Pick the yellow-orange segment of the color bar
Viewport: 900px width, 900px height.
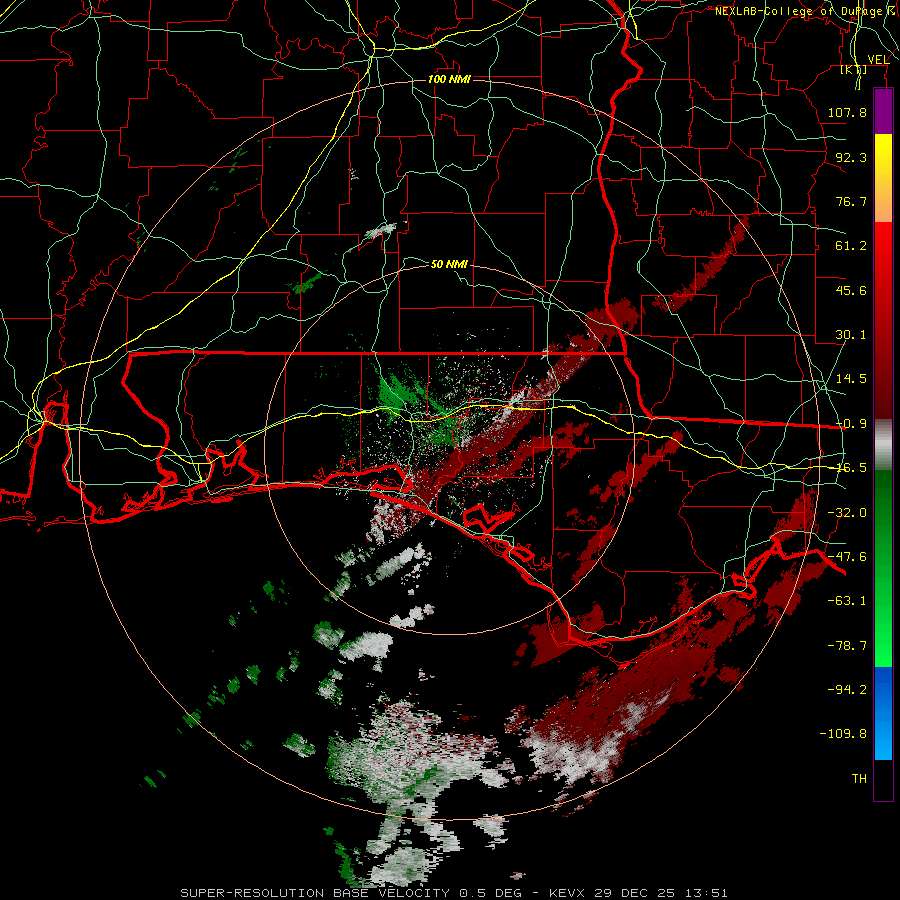[883, 178]
